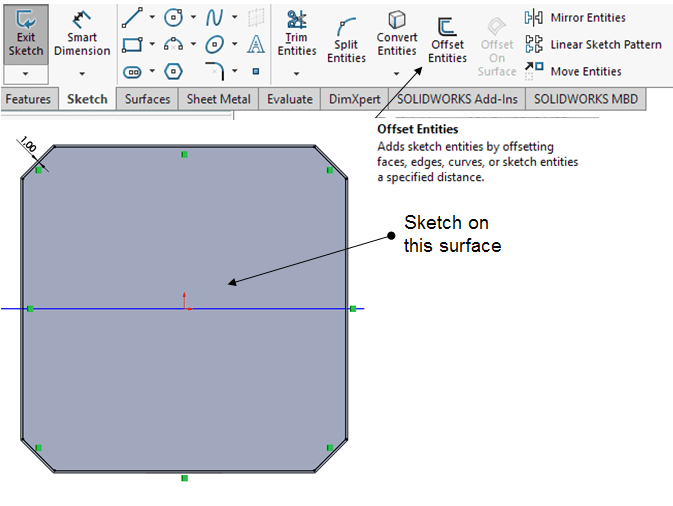Choose the Polygon sketch tool
673x506 pixels.
tap(174, 71)
